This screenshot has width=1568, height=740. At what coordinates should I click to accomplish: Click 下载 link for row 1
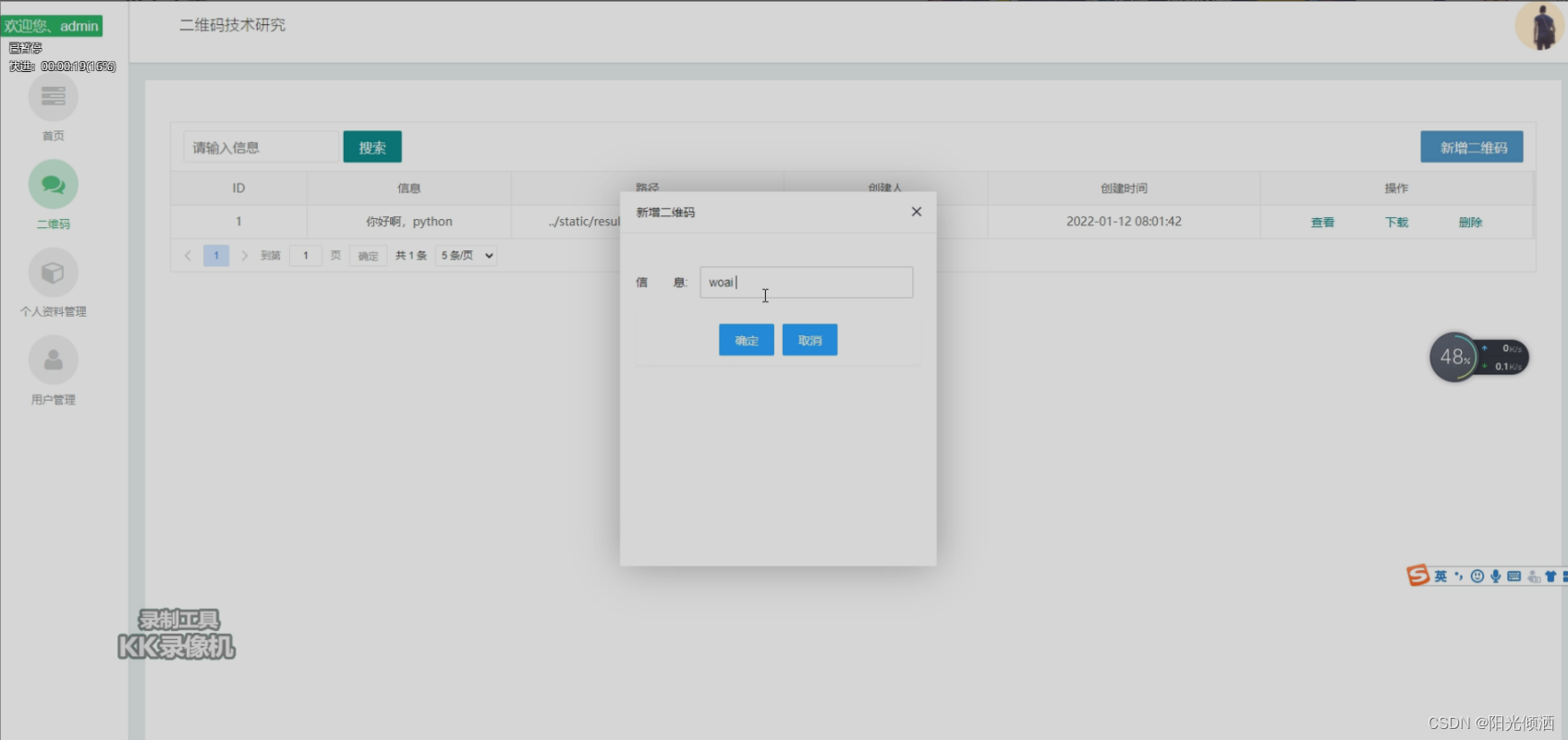[x=1396, y=223]
